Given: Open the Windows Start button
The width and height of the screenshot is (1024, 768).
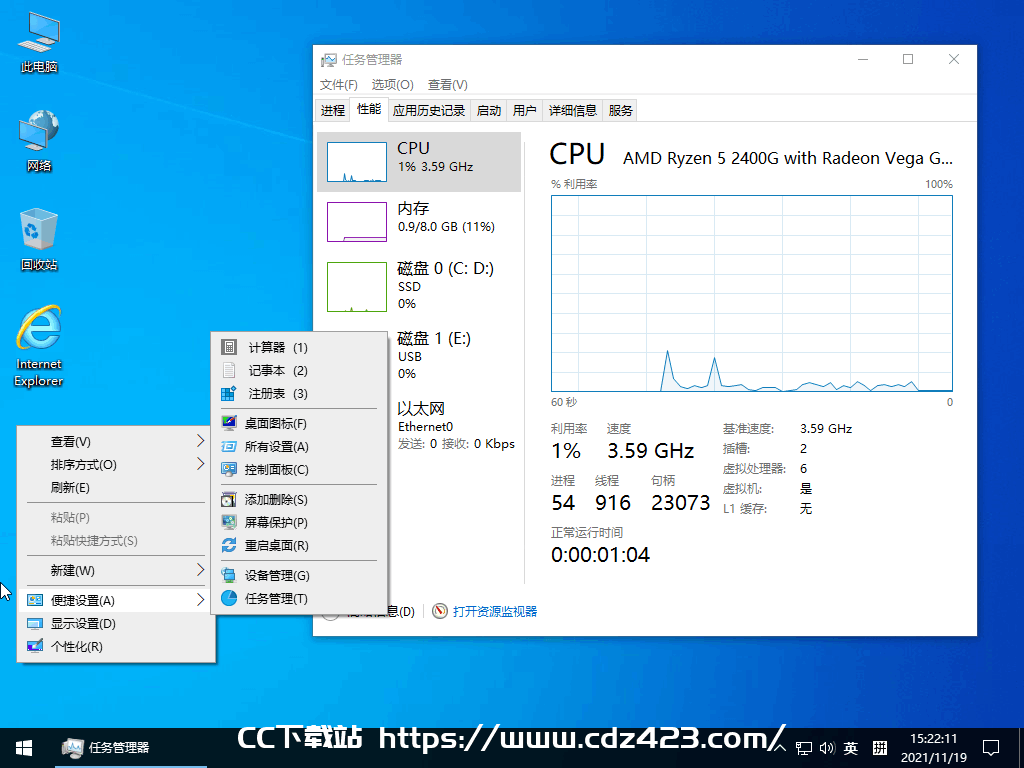Looking at the screenshot, I should point(24,748).
